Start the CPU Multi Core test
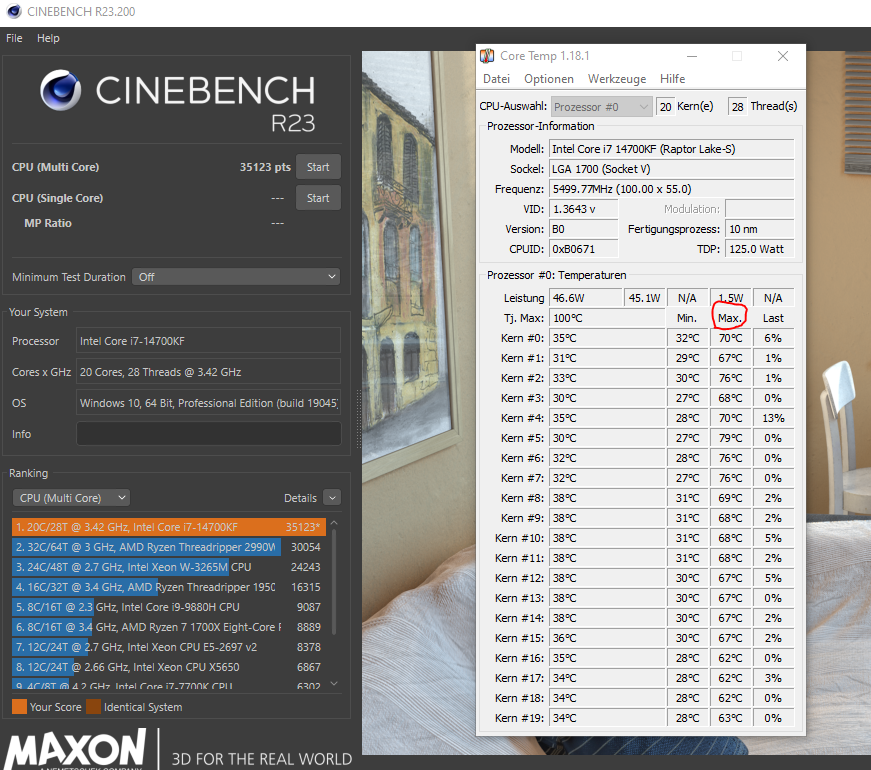This screenshot has height=770, width=871. pos(318,167)
